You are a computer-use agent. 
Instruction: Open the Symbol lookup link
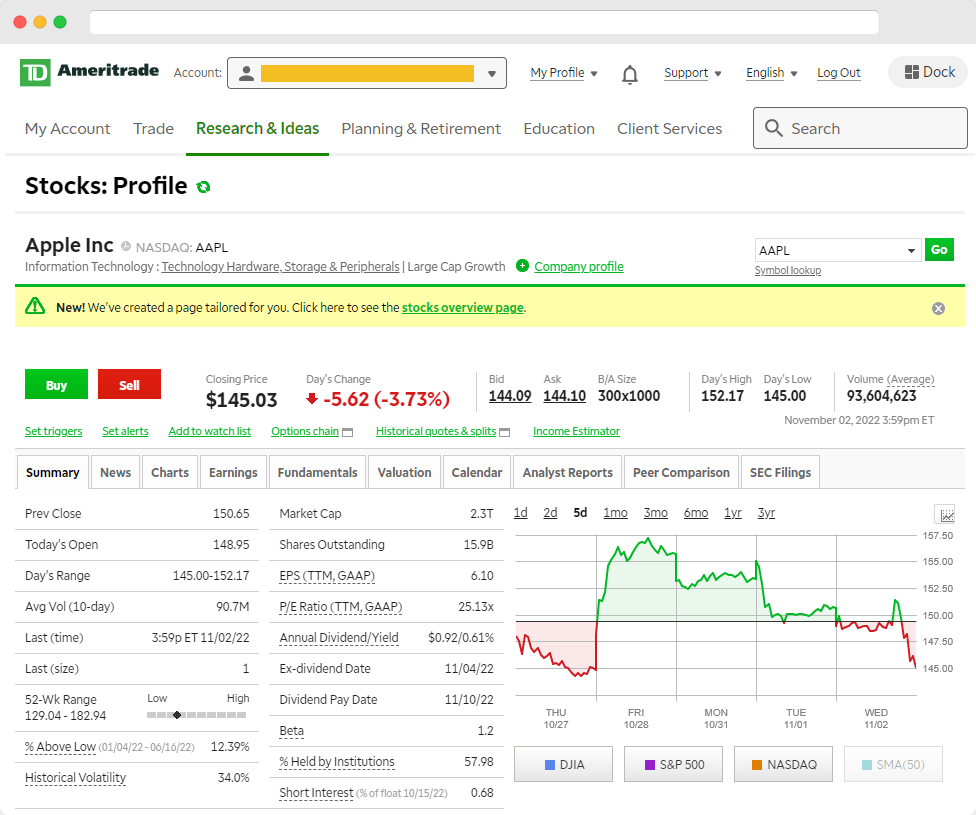(x=787, y=270)
